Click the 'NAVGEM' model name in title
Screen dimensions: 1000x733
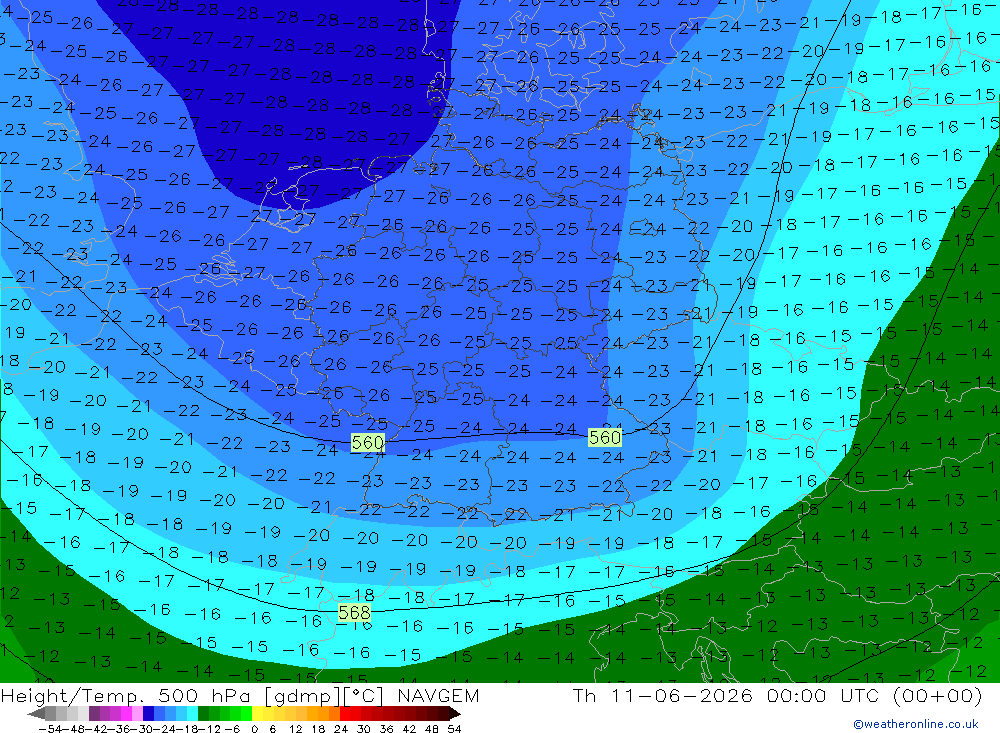[x=438, y=695]
